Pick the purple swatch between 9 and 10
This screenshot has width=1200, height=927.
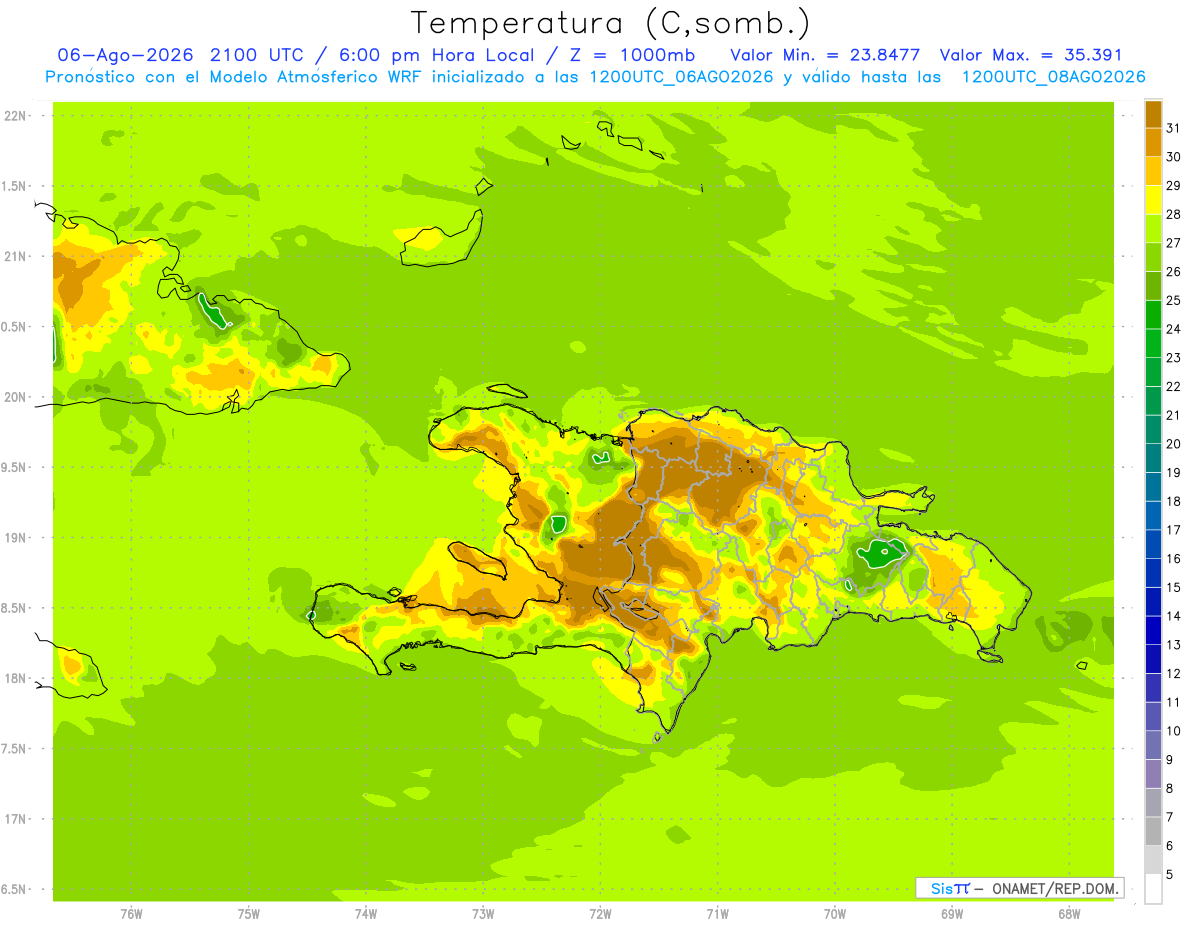point(1153,746)
